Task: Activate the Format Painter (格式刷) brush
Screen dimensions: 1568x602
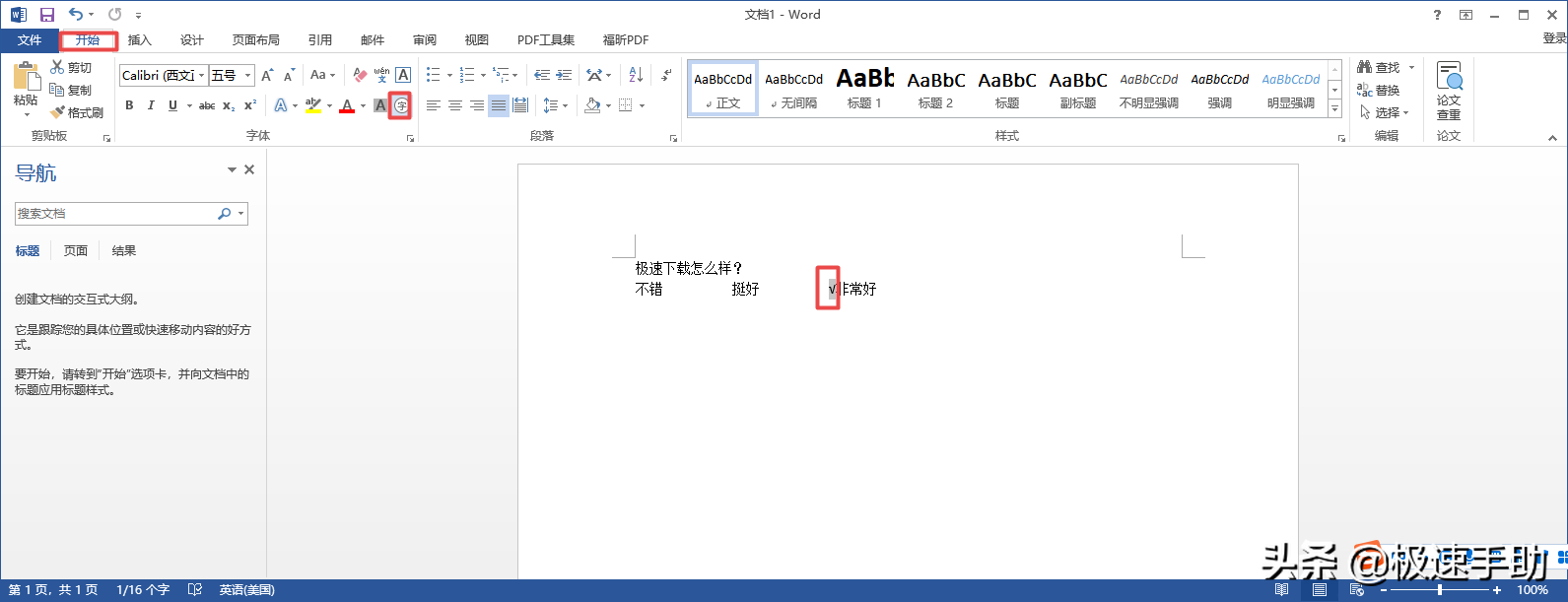Action: (x=57, y=112)
